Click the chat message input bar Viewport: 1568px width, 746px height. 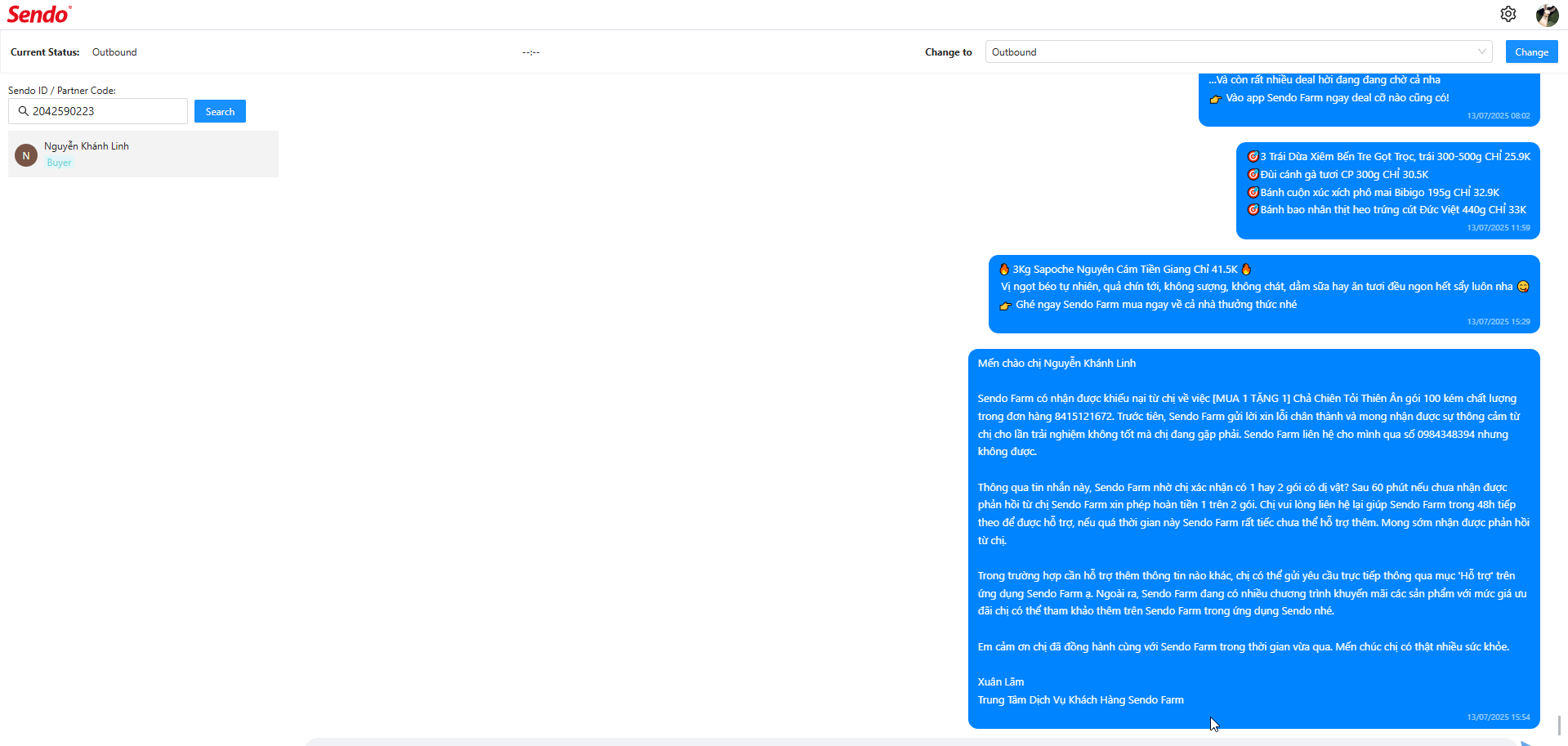click(909, 742)
